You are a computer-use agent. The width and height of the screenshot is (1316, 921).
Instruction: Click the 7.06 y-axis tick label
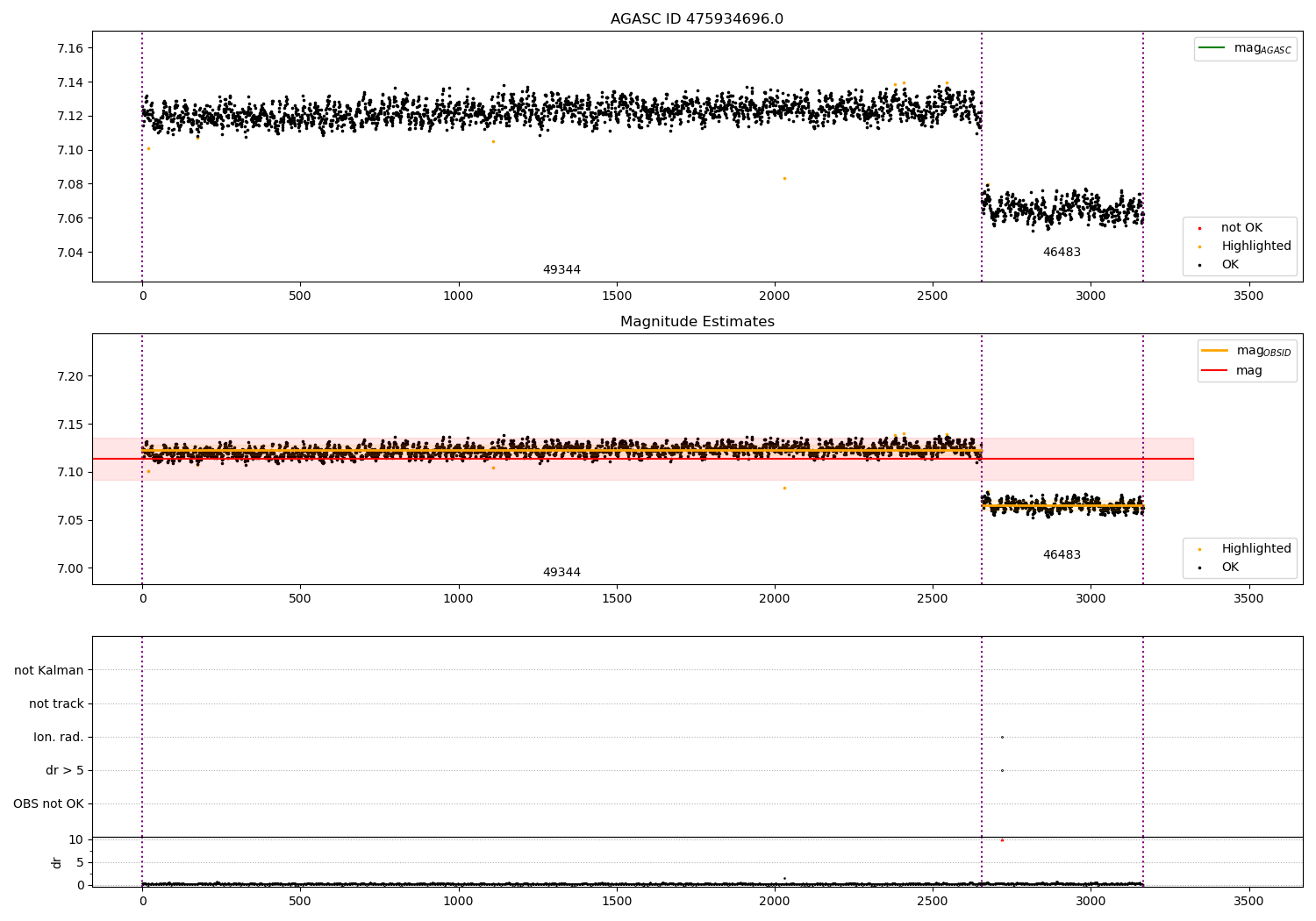[70, 218]
